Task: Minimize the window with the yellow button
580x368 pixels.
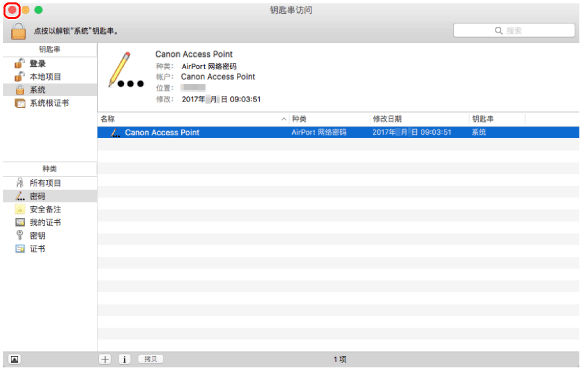Action: [x=25, y=10]
